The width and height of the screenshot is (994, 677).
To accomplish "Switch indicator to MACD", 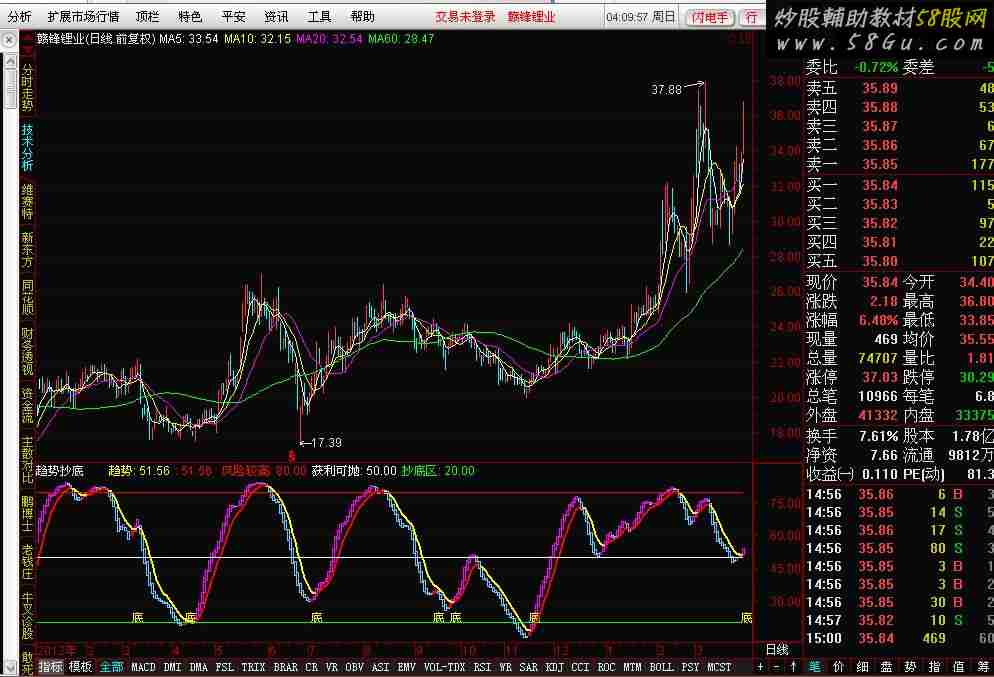I will [143, 667].
